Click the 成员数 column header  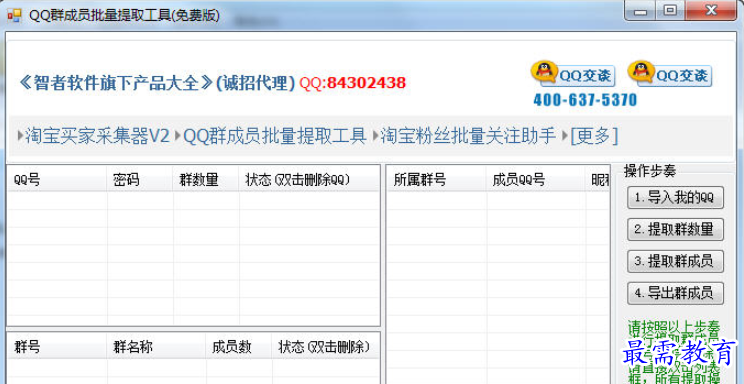tap(239, 347)
